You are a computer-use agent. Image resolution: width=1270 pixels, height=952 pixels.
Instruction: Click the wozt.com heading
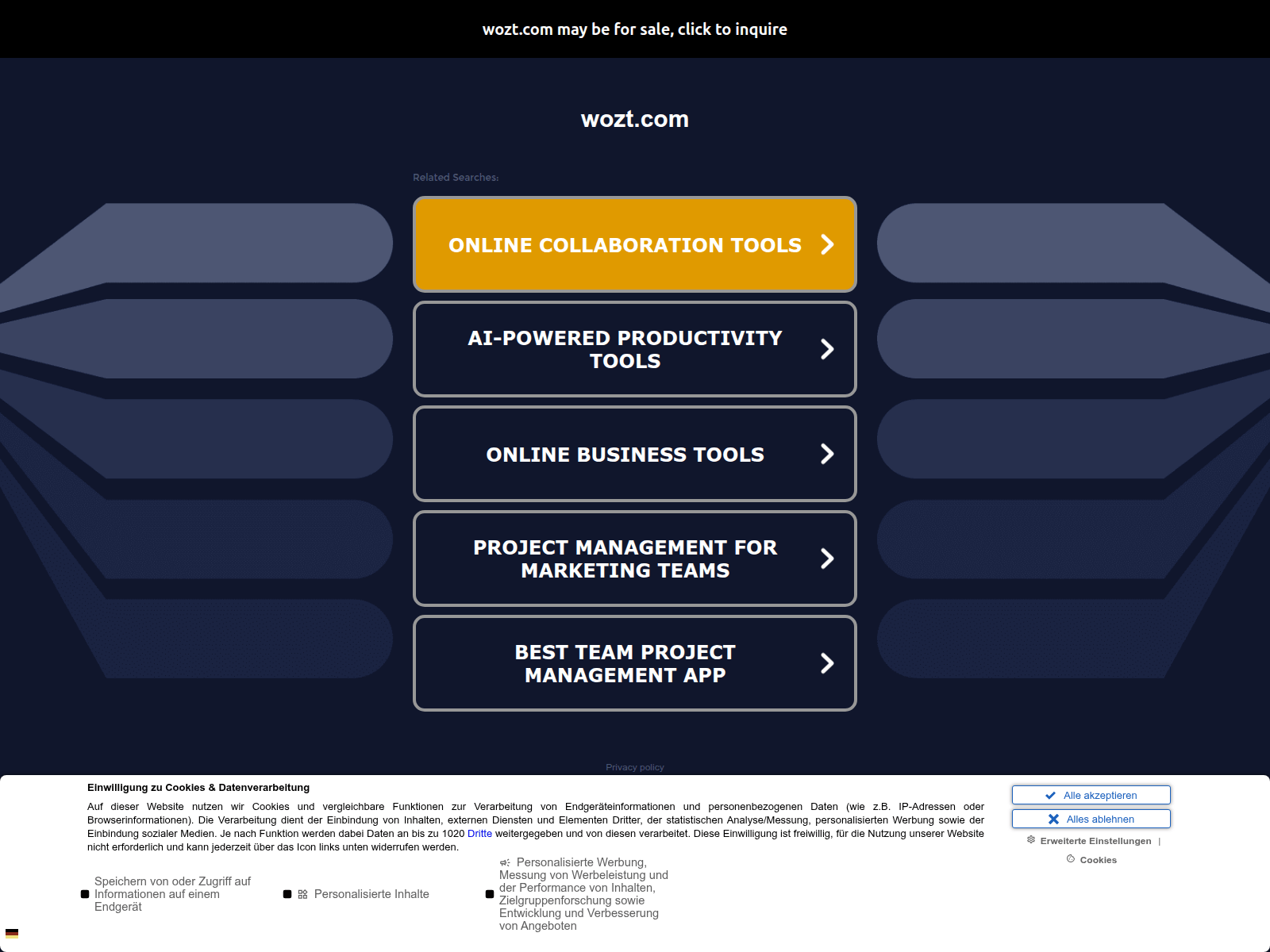click(x=635, y=119)
